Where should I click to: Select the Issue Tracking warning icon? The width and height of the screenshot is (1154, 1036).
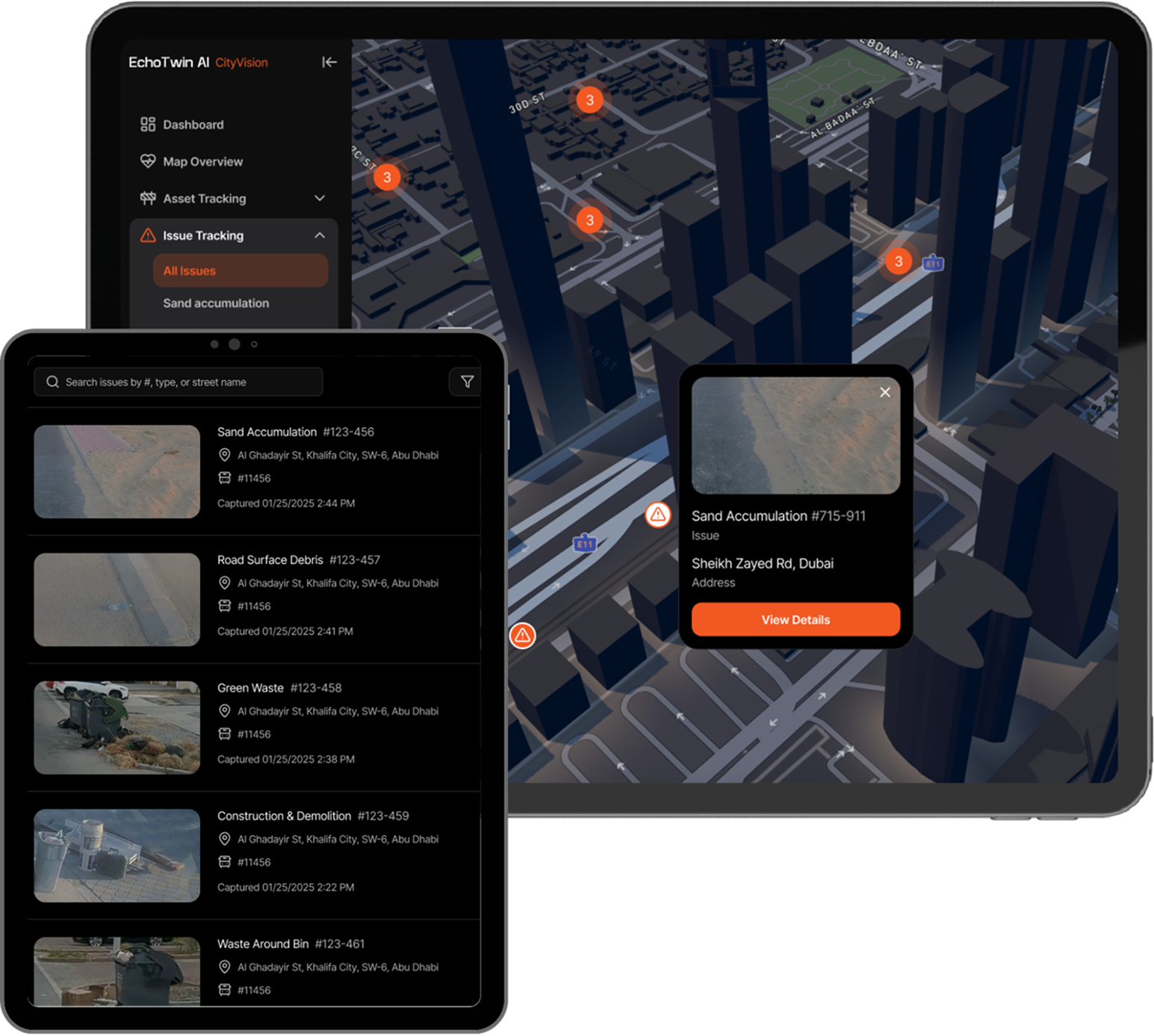tap(147, 235)
